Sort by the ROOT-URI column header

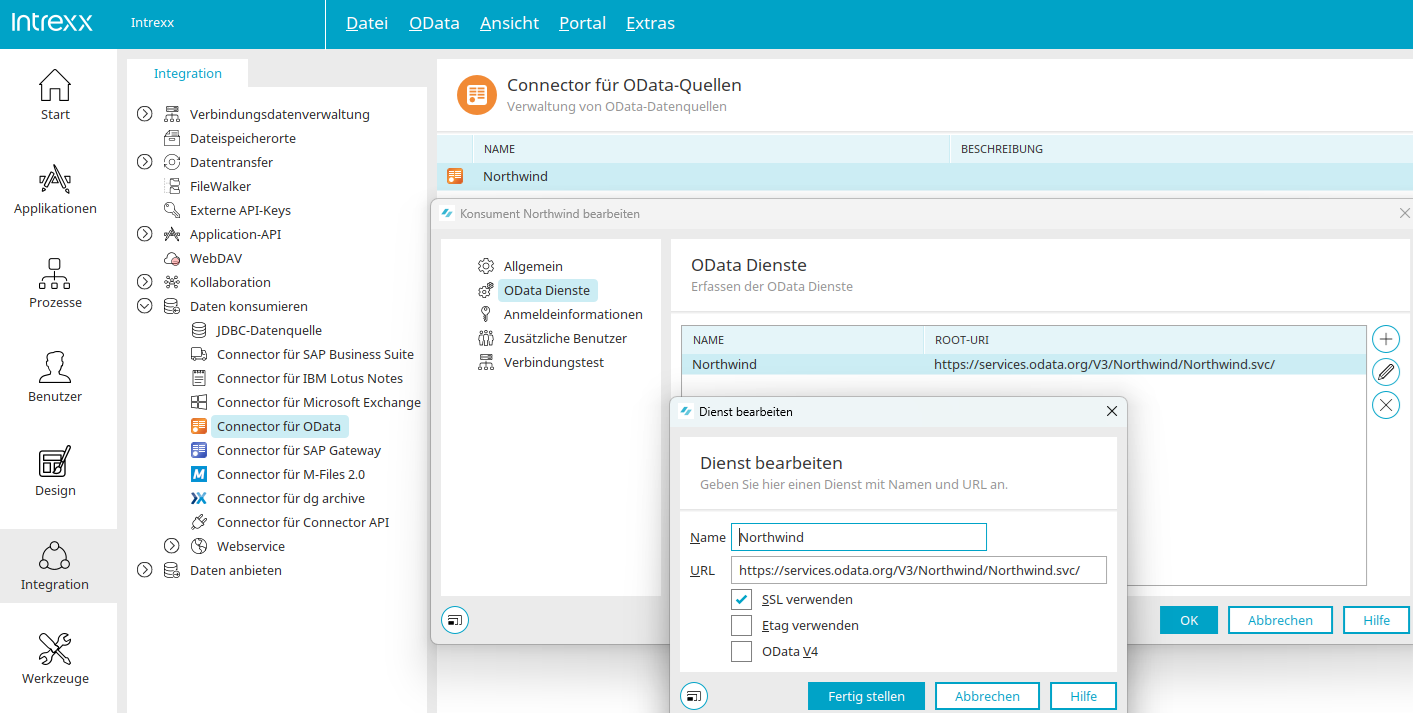click(x=1144, y=340)
